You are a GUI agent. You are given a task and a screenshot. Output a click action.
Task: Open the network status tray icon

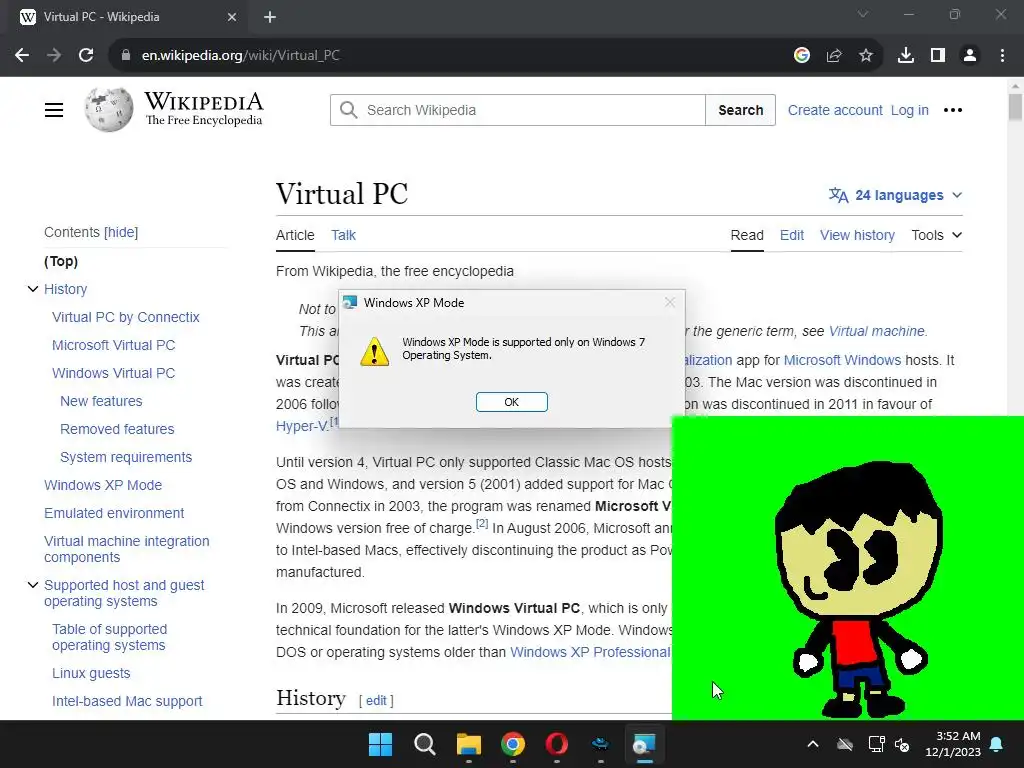(876, 744)
